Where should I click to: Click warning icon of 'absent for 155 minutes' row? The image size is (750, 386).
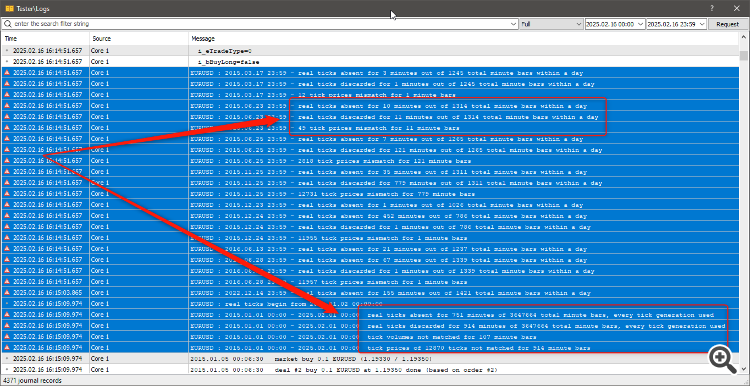pyautogui.click(x=7, y=293)
